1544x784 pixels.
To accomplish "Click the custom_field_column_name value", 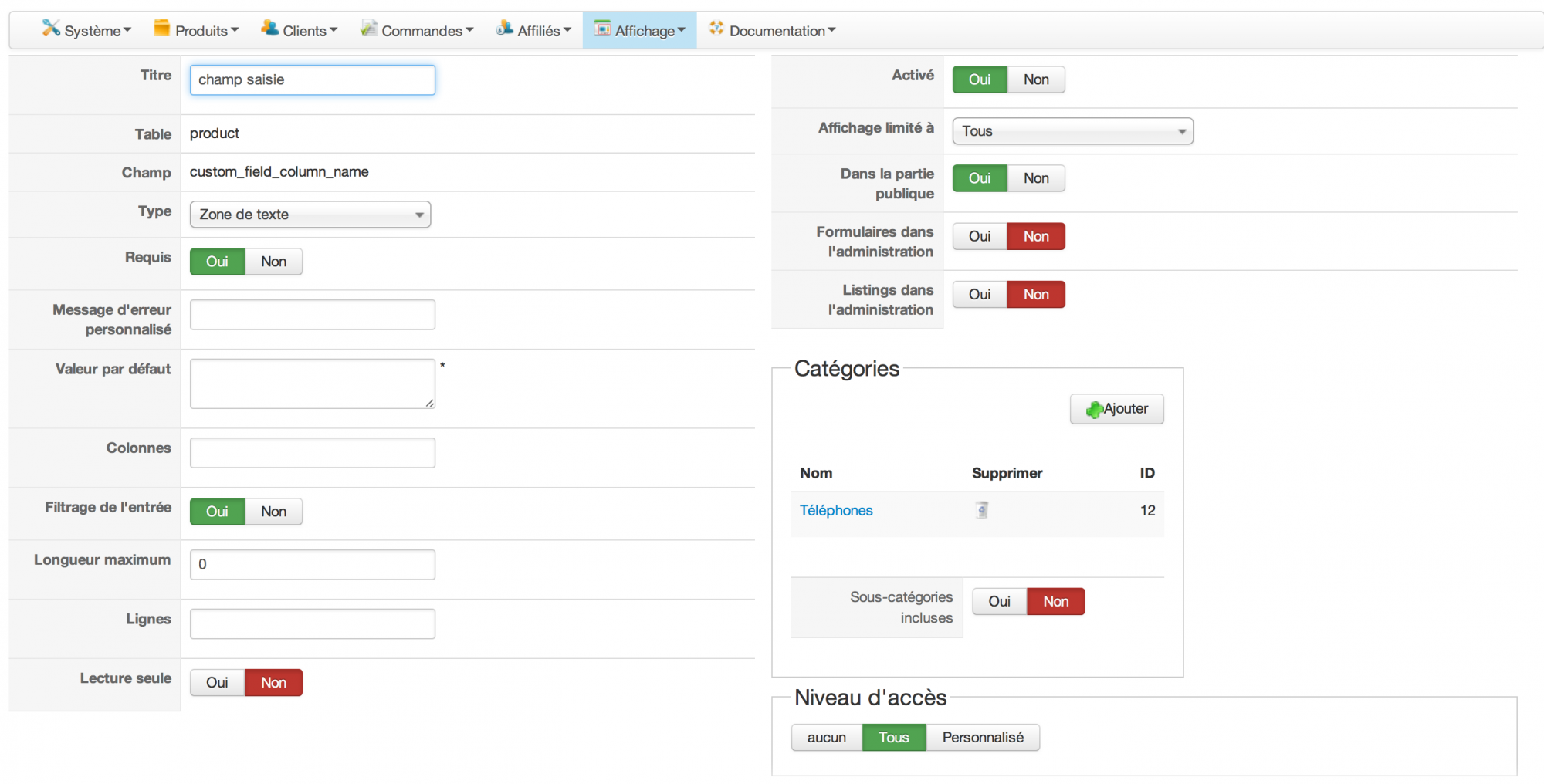I will tap(279, 172).
